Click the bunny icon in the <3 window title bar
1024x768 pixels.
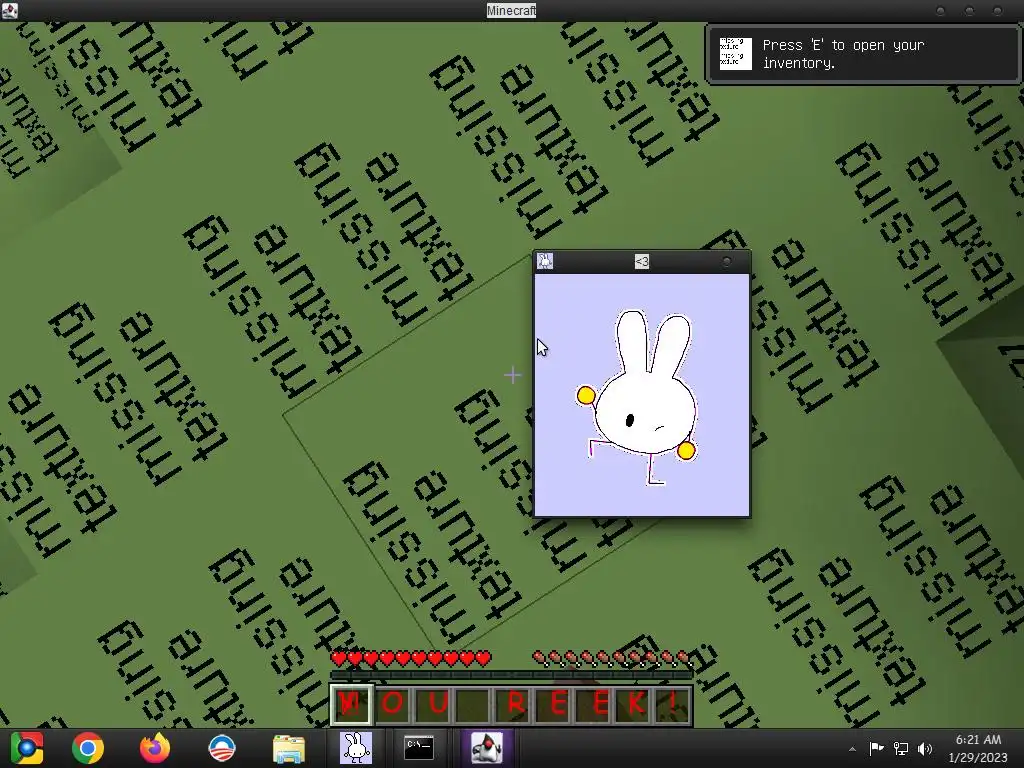pyautogui.click(x=545, y=261)
